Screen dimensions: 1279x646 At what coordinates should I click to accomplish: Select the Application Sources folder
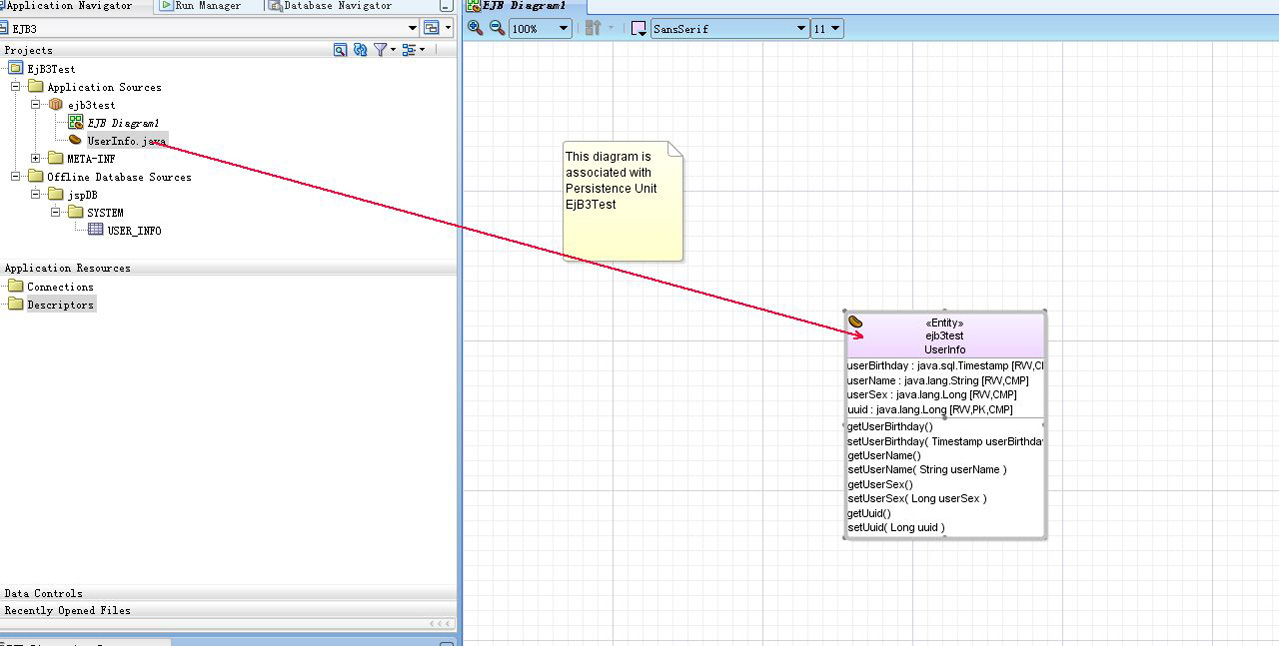104,87
